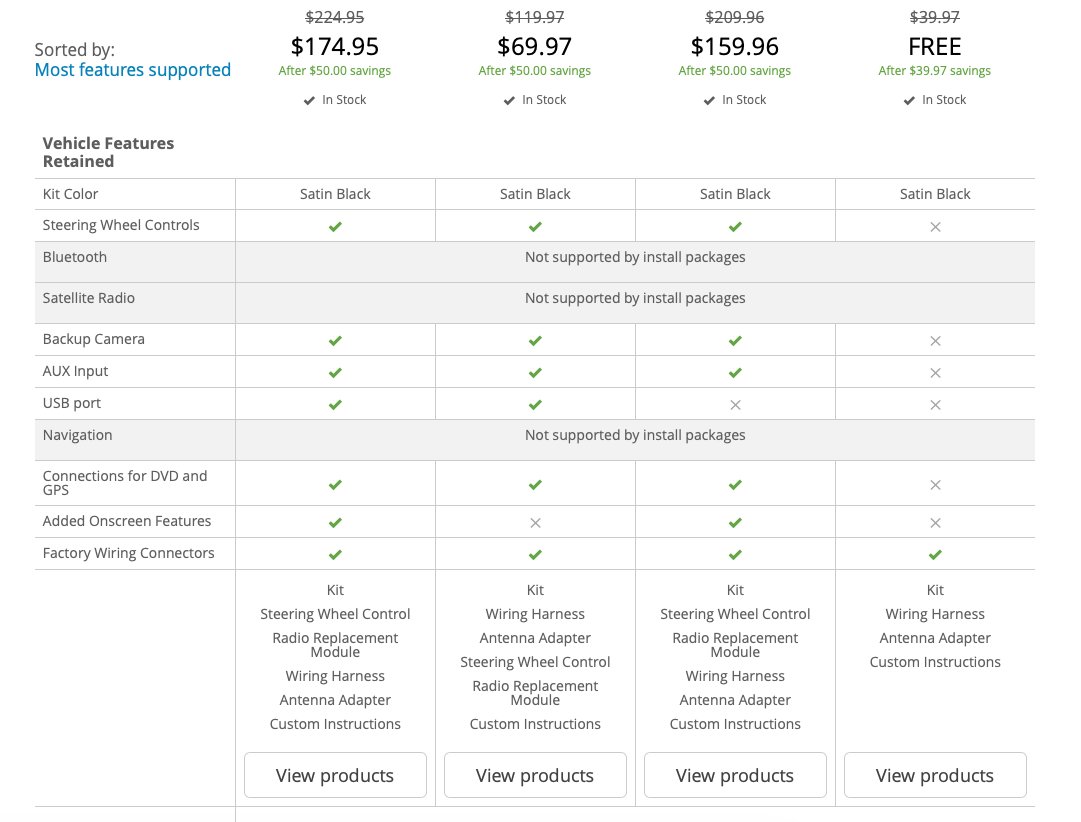Click Factory Wiring Connectors checkmark in FREE column
This screenshot has height=822, width=1081.
[x=935, y=554]
